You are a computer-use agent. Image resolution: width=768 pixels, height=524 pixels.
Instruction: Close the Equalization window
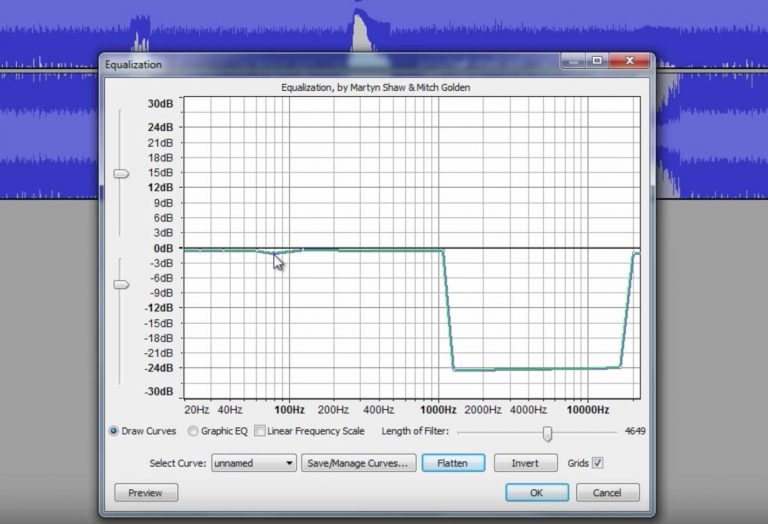pos(630,61)
